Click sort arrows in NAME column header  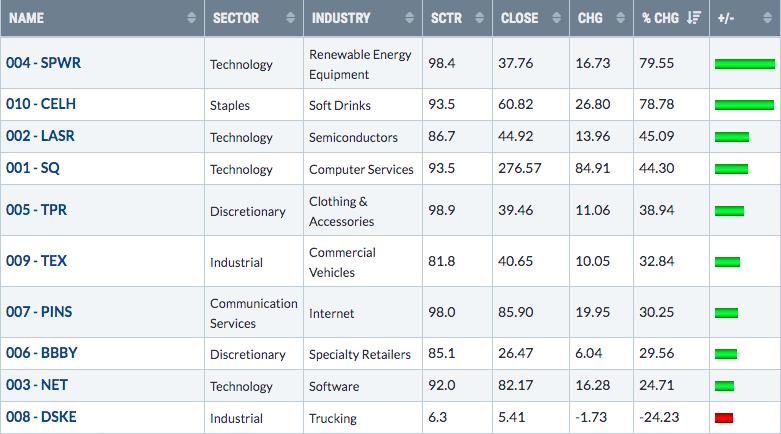191,18
